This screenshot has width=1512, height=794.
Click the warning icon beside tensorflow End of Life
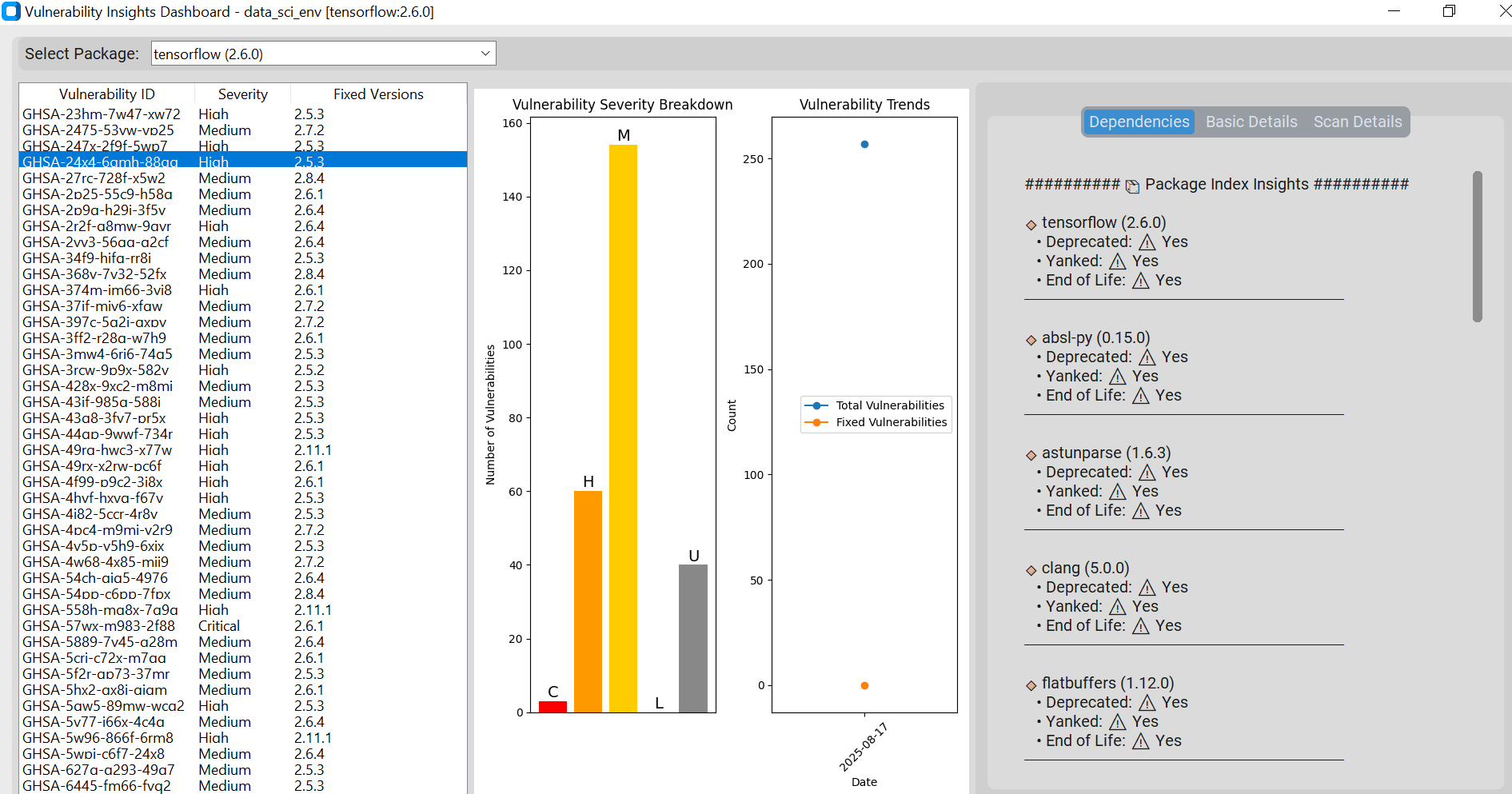[1141, 281]
